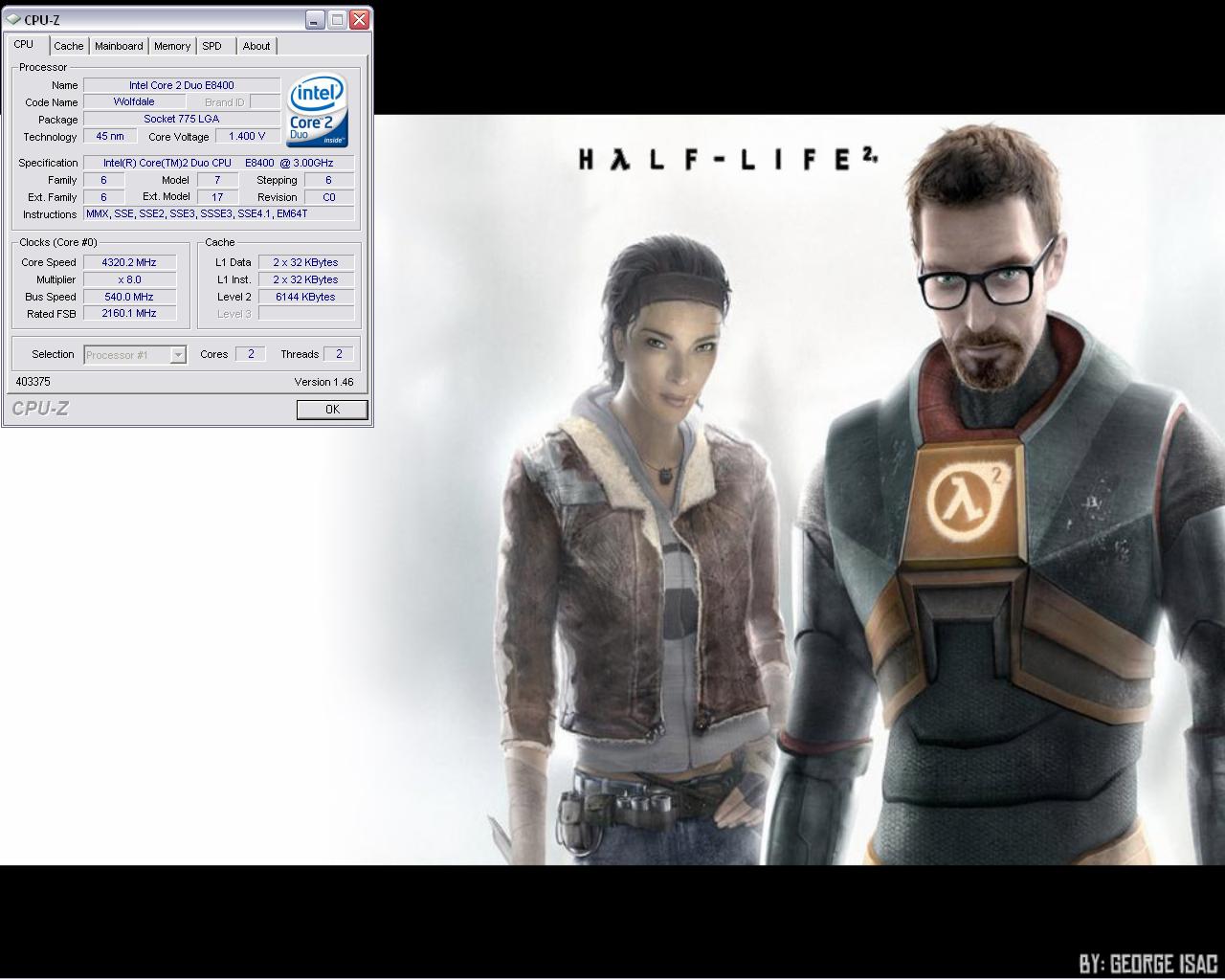The image size is (1225, 980).
Task: Select the Memory tab
Action: point(172,46)
